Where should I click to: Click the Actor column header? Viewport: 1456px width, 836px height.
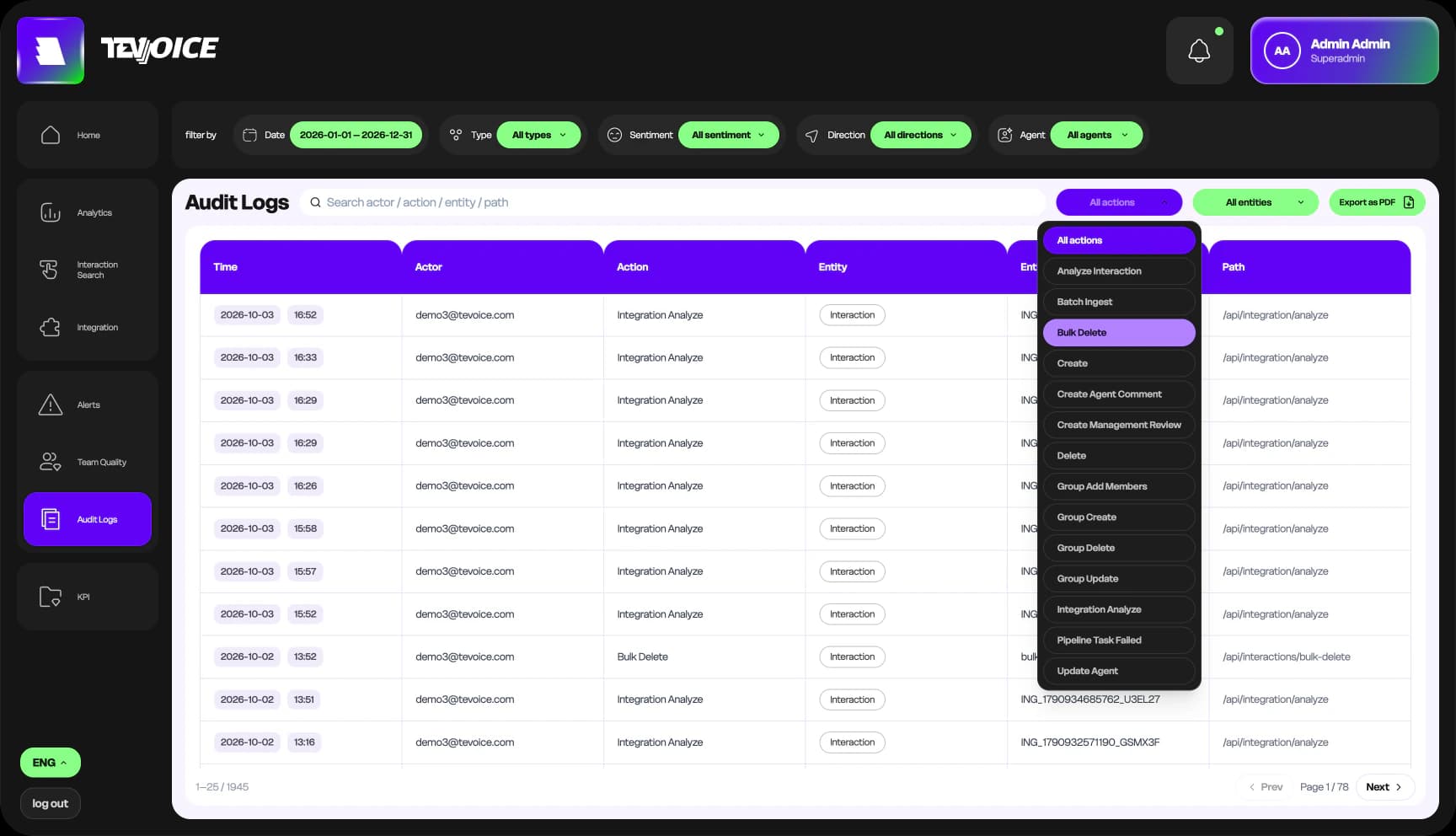click(502, 267)
